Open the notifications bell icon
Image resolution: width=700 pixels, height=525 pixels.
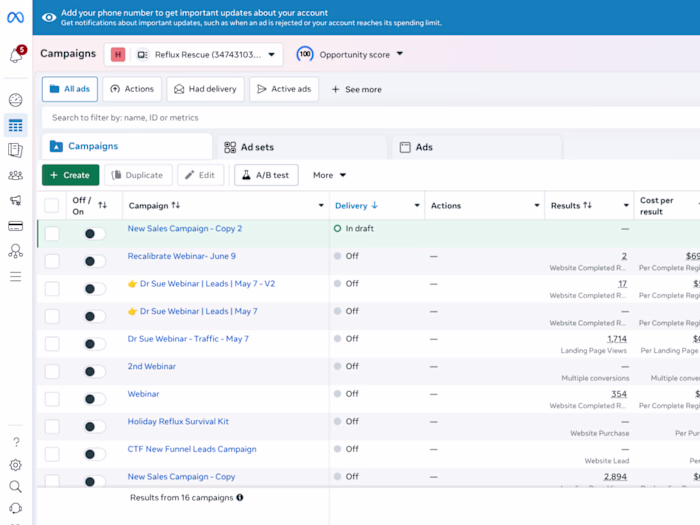tap(16, 55)
